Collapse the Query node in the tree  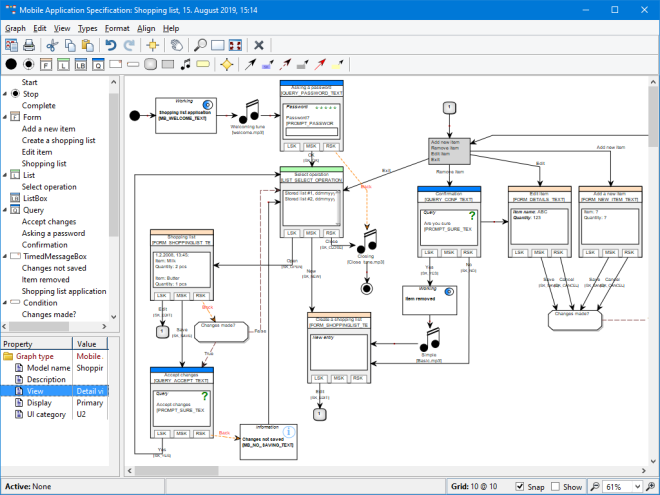pos(5,211)
